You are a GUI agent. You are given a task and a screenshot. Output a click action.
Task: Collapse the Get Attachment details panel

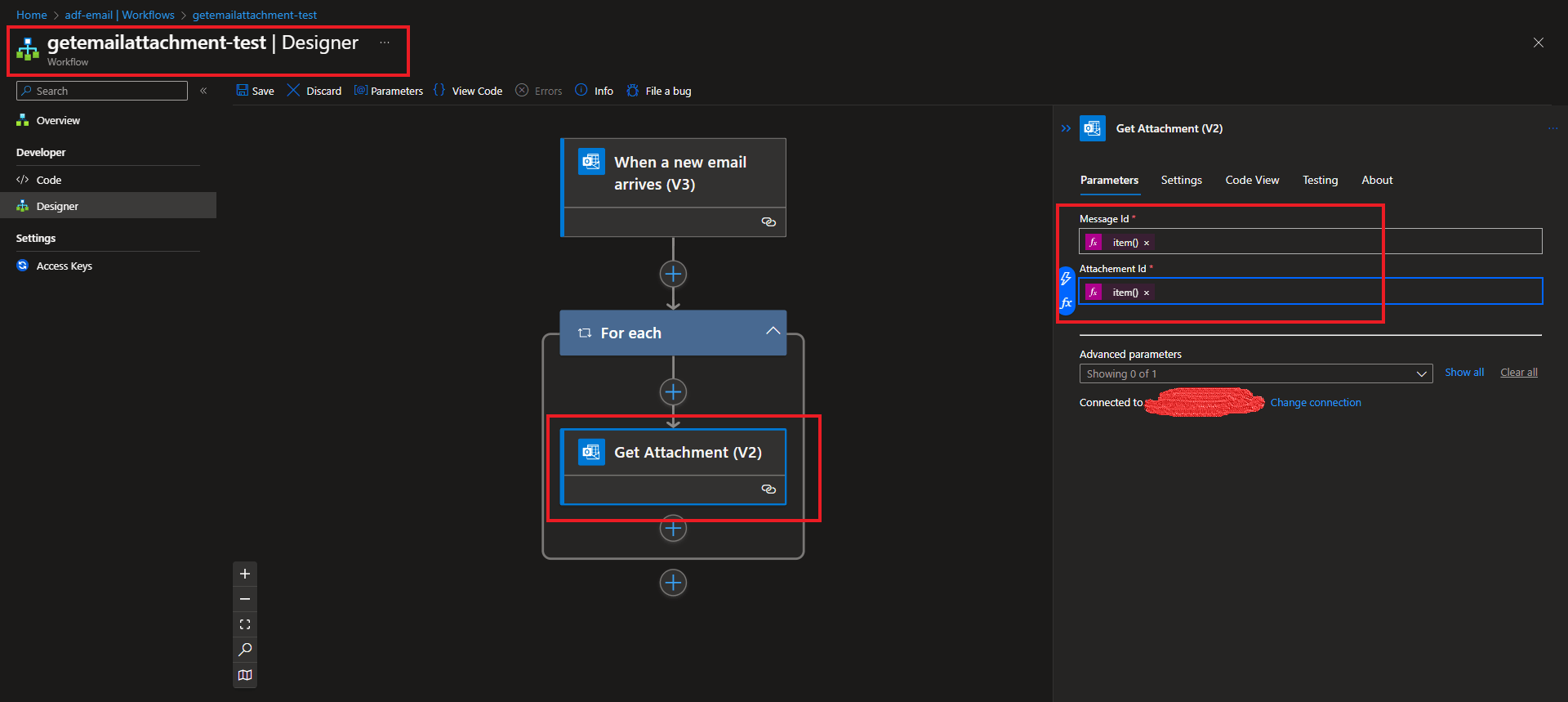point(1066,128)
